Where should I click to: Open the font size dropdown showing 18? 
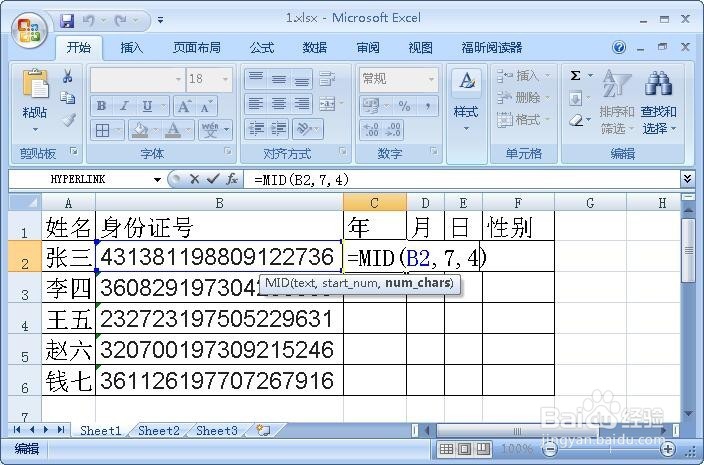[225, 79]
